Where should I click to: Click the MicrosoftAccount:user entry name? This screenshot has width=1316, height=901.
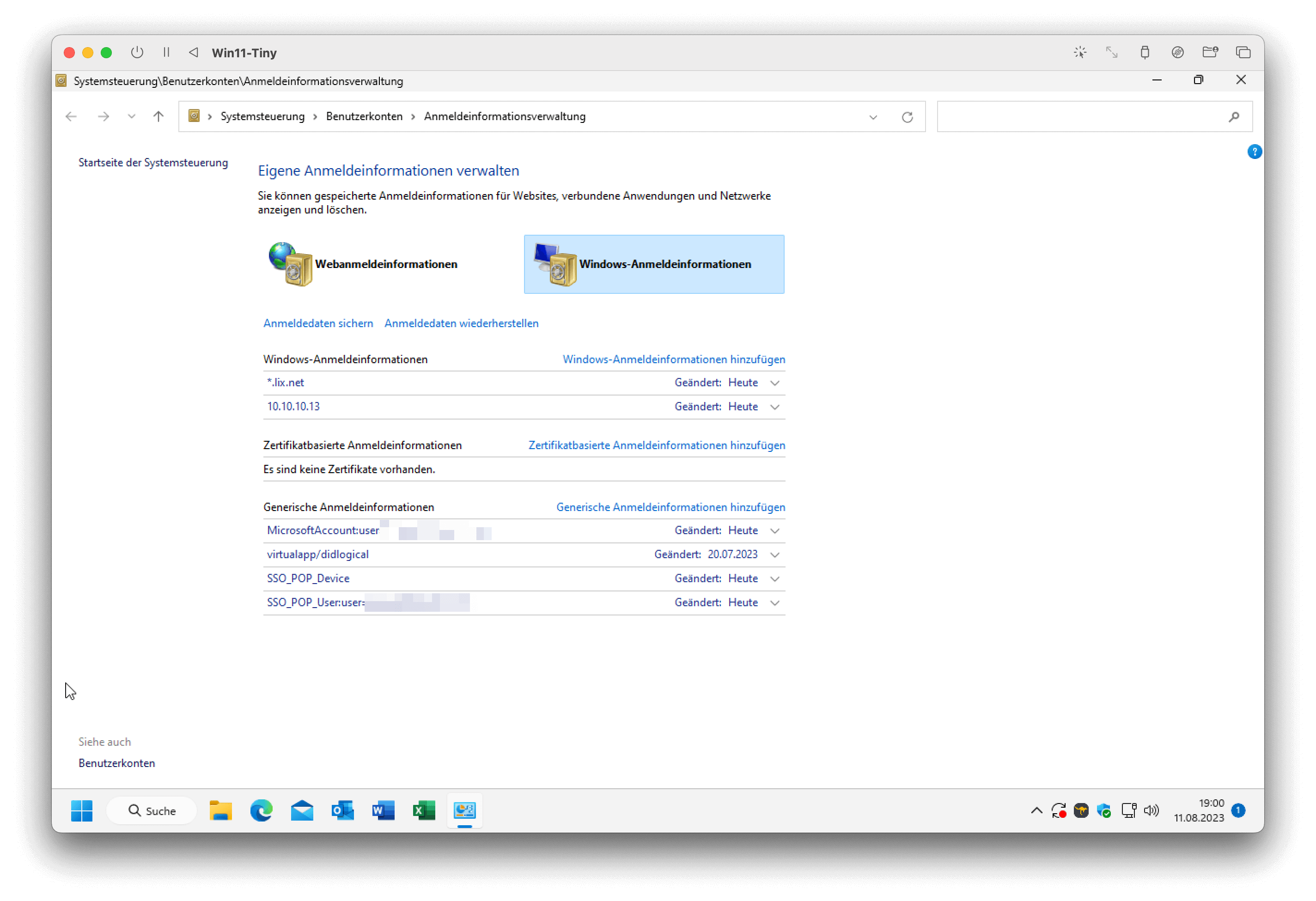323,530
